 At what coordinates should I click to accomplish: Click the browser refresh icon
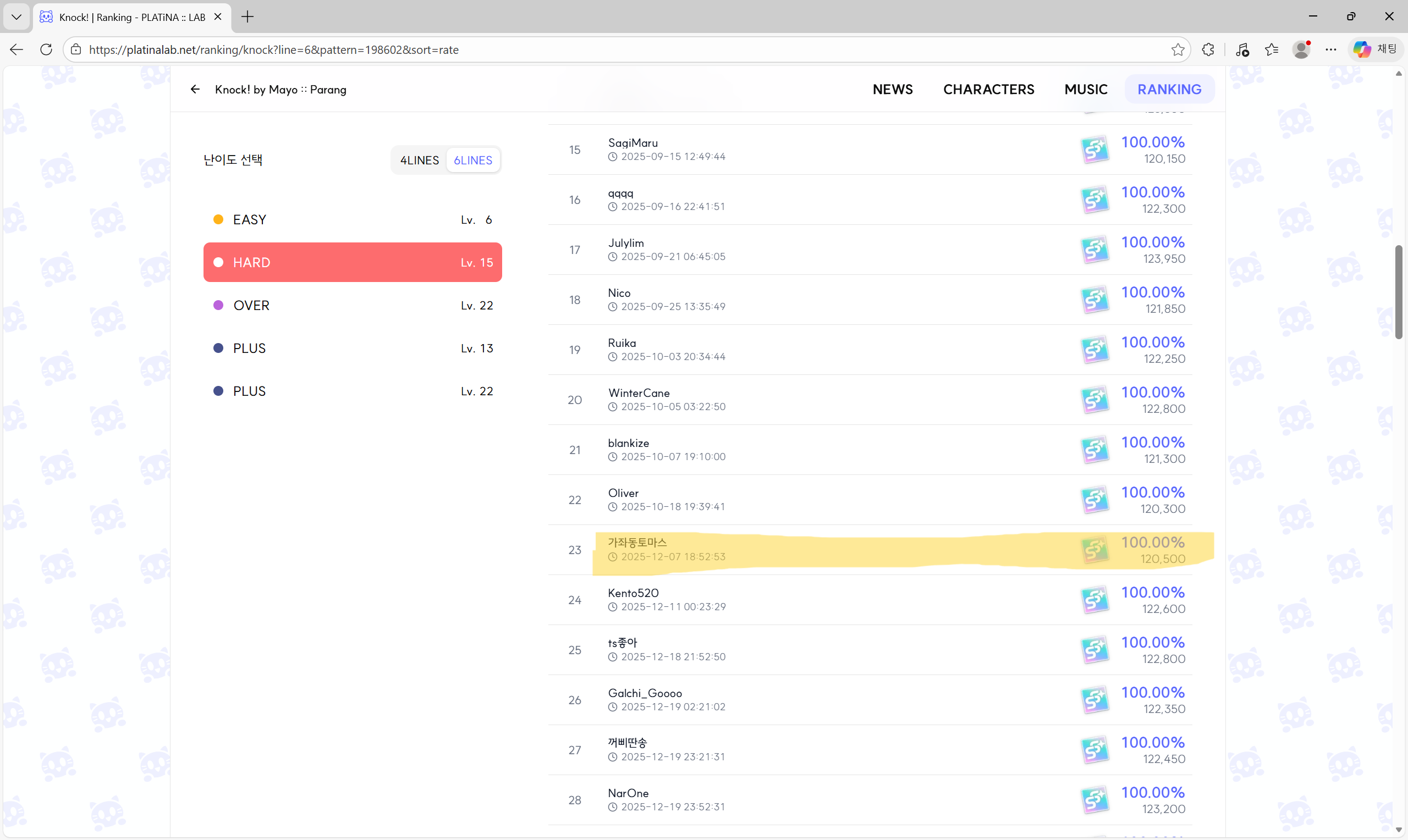click(x=46, y=50)
